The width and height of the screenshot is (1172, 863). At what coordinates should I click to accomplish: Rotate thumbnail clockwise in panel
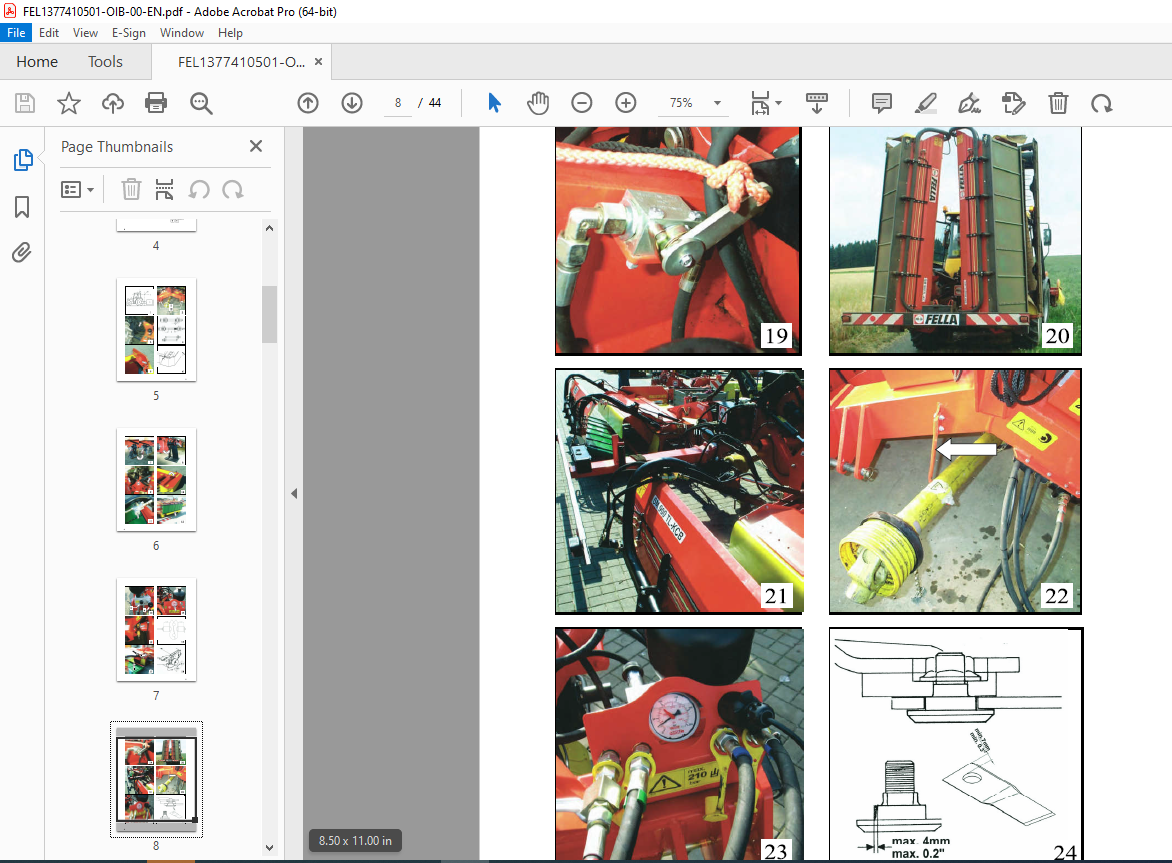coord(233,189)
